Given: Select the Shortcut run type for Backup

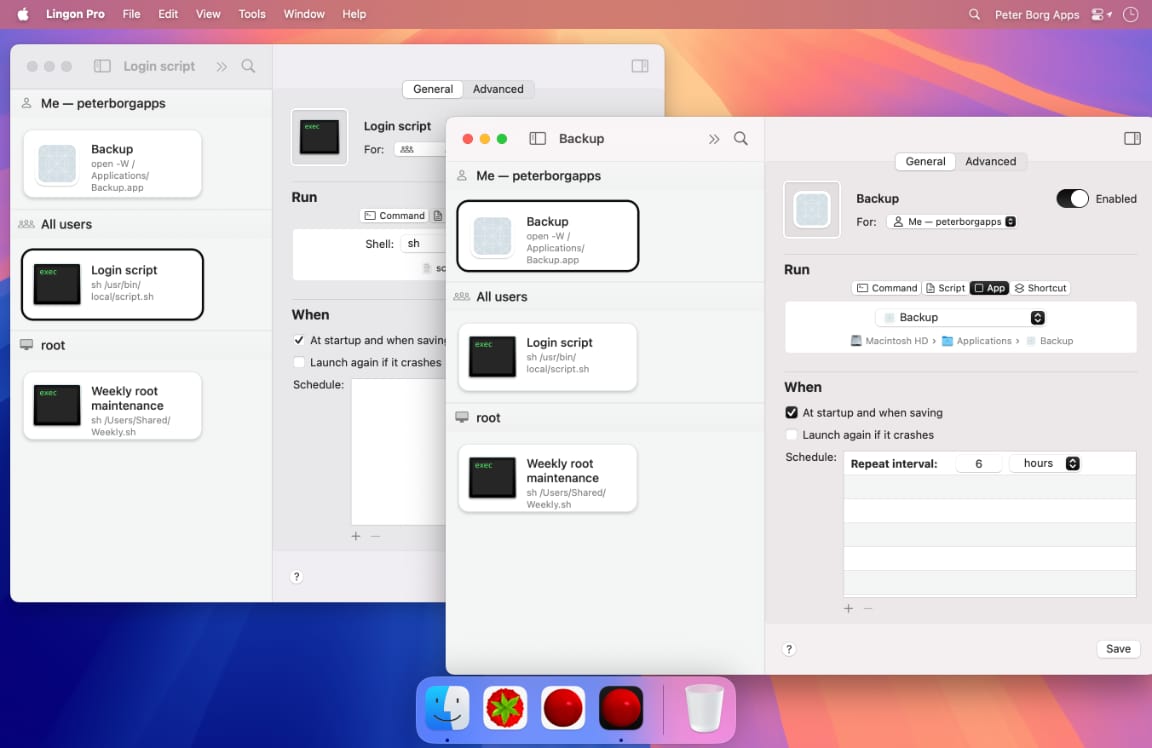Looking at the screenshot, I should 1040,288.
